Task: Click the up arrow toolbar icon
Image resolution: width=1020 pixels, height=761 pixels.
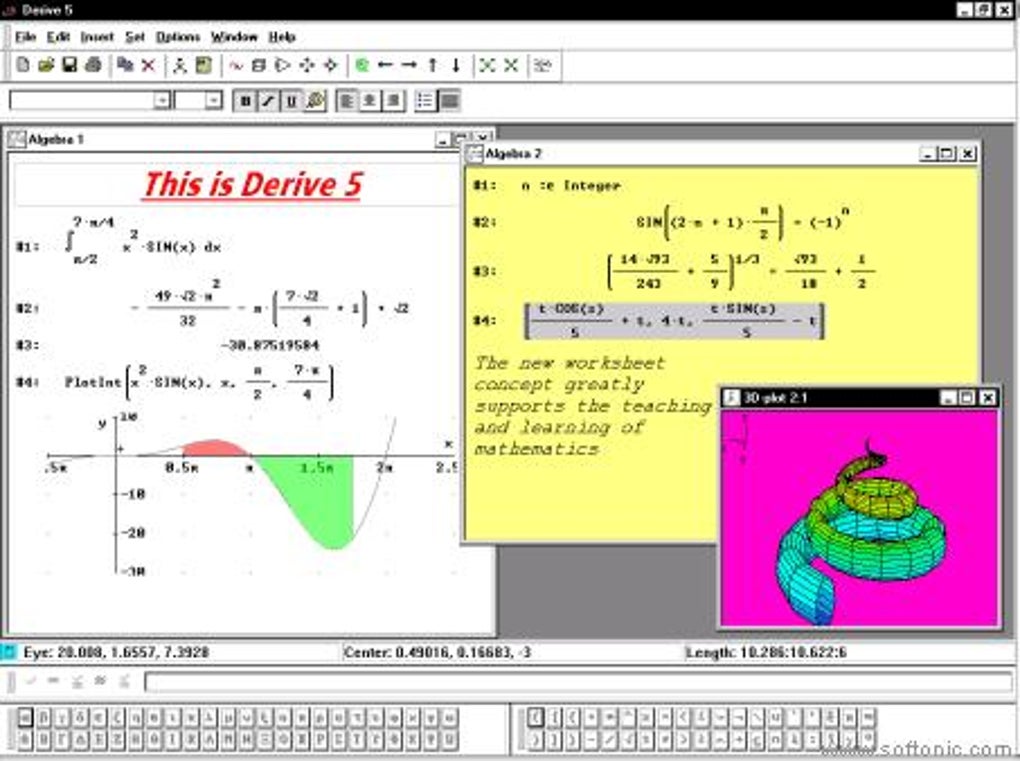Action: (433, 65)
